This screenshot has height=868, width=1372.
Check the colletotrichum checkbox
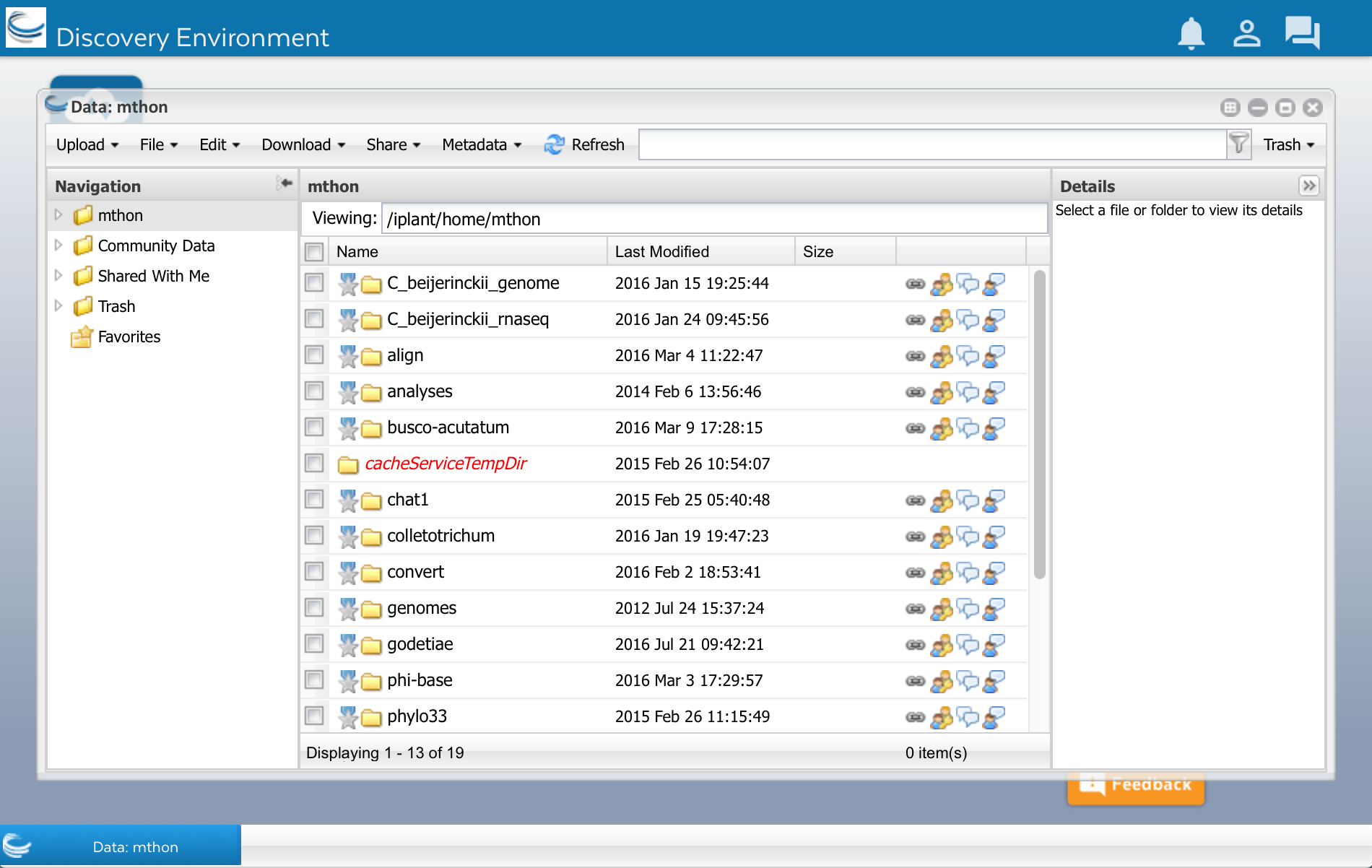point(314,535)
